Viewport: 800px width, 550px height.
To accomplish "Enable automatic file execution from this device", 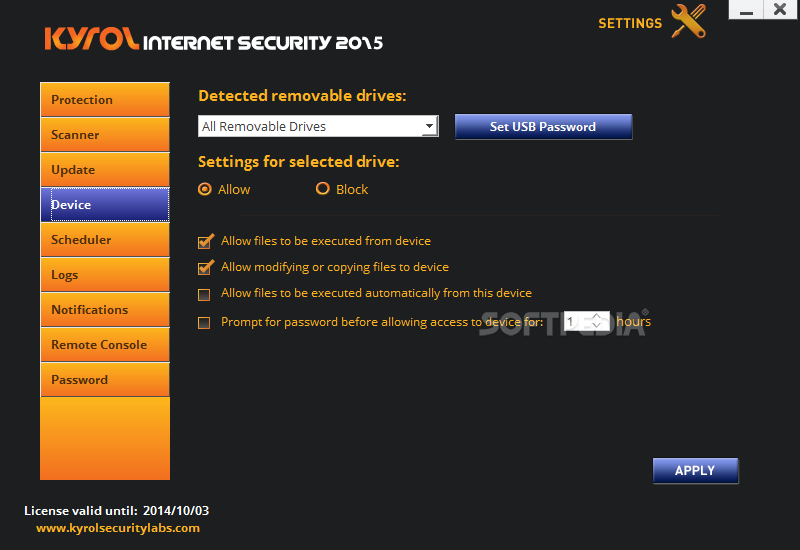I will click(x=204, y=295).
